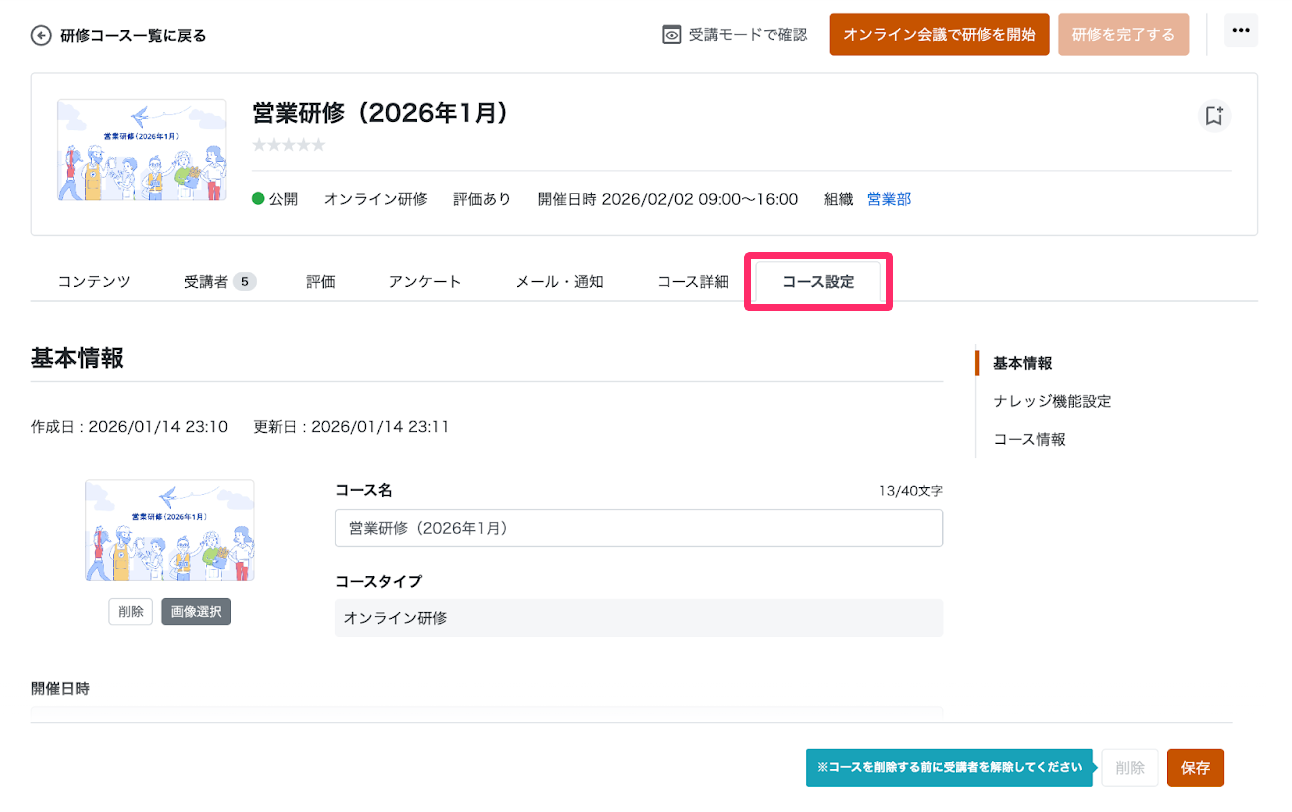Screen dimensions: 1292x812
Task: Click the header course thumbnail image
Action: [141, 149]
